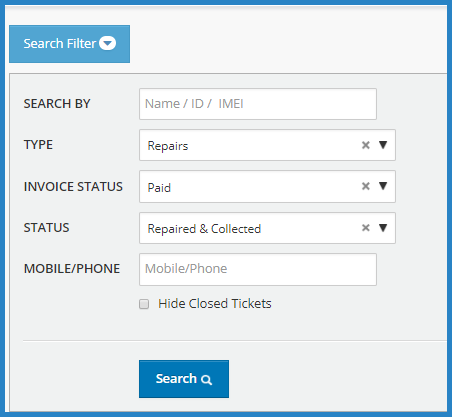Click the Hide Closed Tickets label text
452x417 pixels.
215,304
